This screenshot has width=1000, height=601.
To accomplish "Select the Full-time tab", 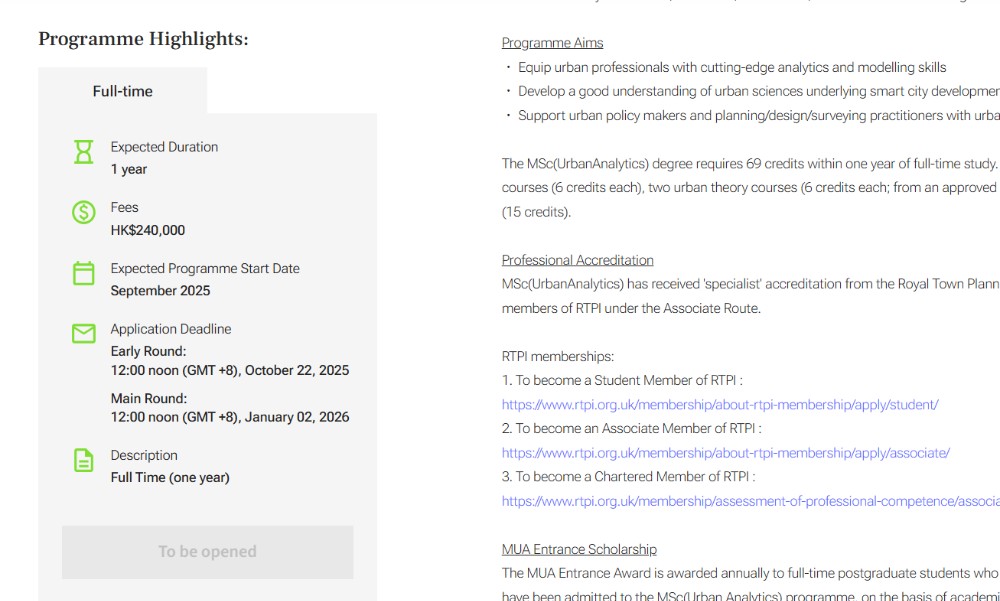I will pos(123,91).
